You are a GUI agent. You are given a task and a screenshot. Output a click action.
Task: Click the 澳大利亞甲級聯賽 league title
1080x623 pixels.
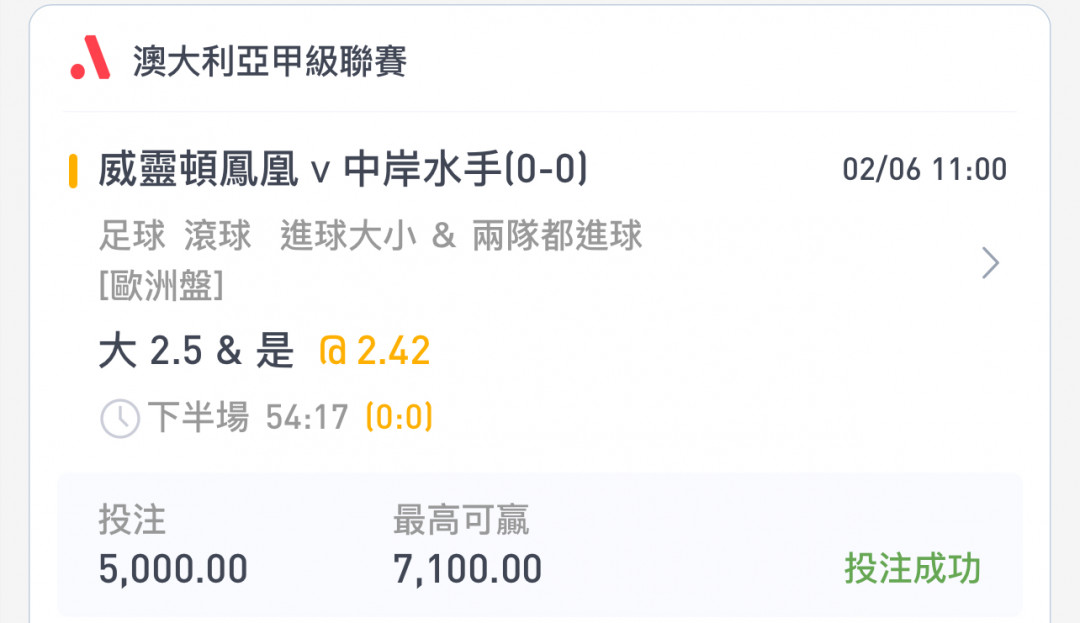(x=269, y=61)
